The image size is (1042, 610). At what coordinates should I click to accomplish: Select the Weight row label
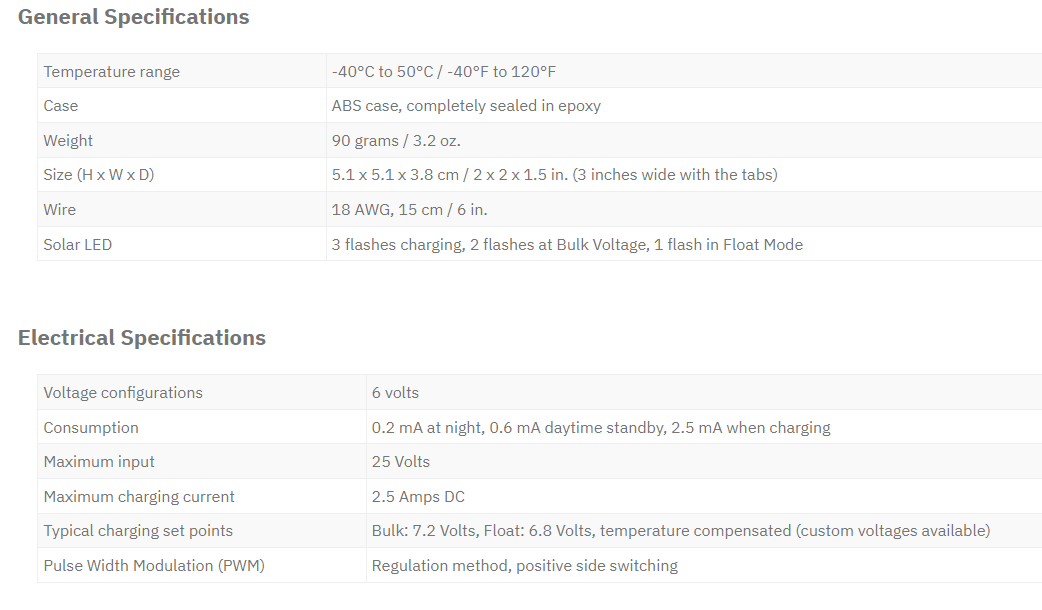pyautogui.click(x=68, y=141)
